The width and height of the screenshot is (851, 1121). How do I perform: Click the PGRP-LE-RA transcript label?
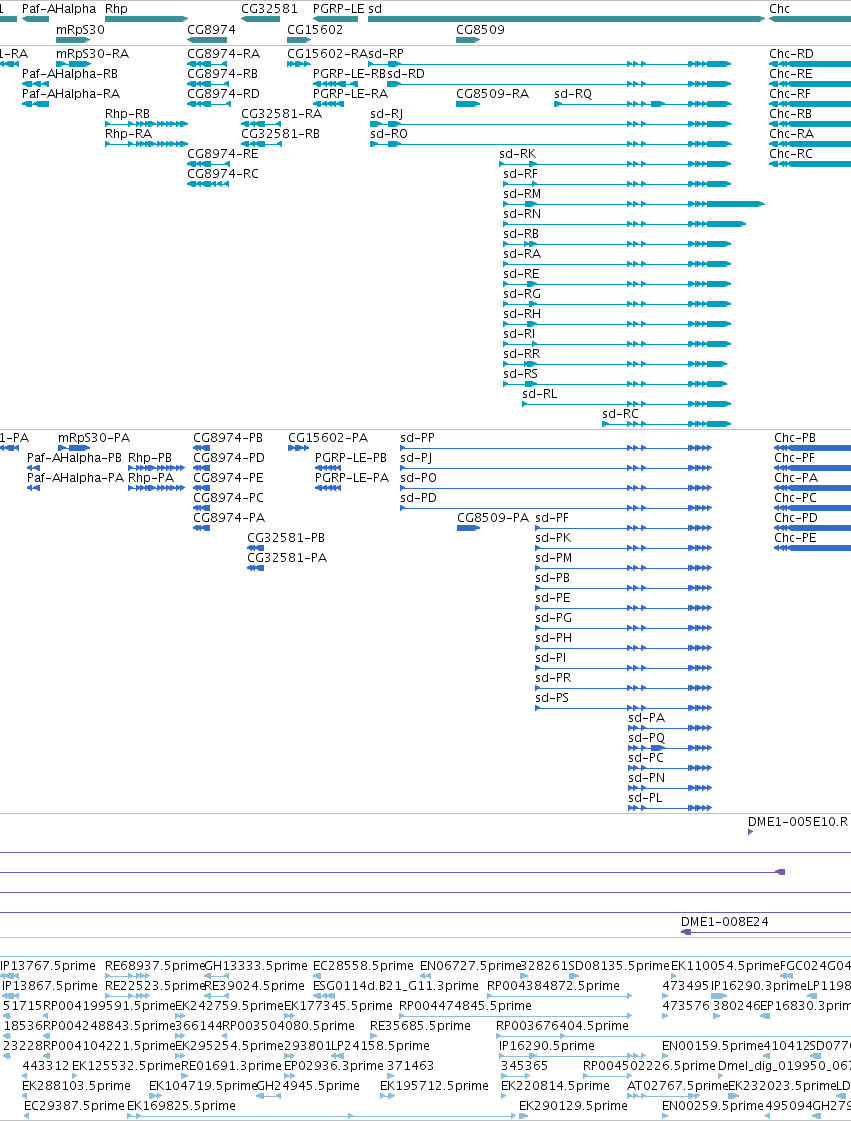(350, 94)
